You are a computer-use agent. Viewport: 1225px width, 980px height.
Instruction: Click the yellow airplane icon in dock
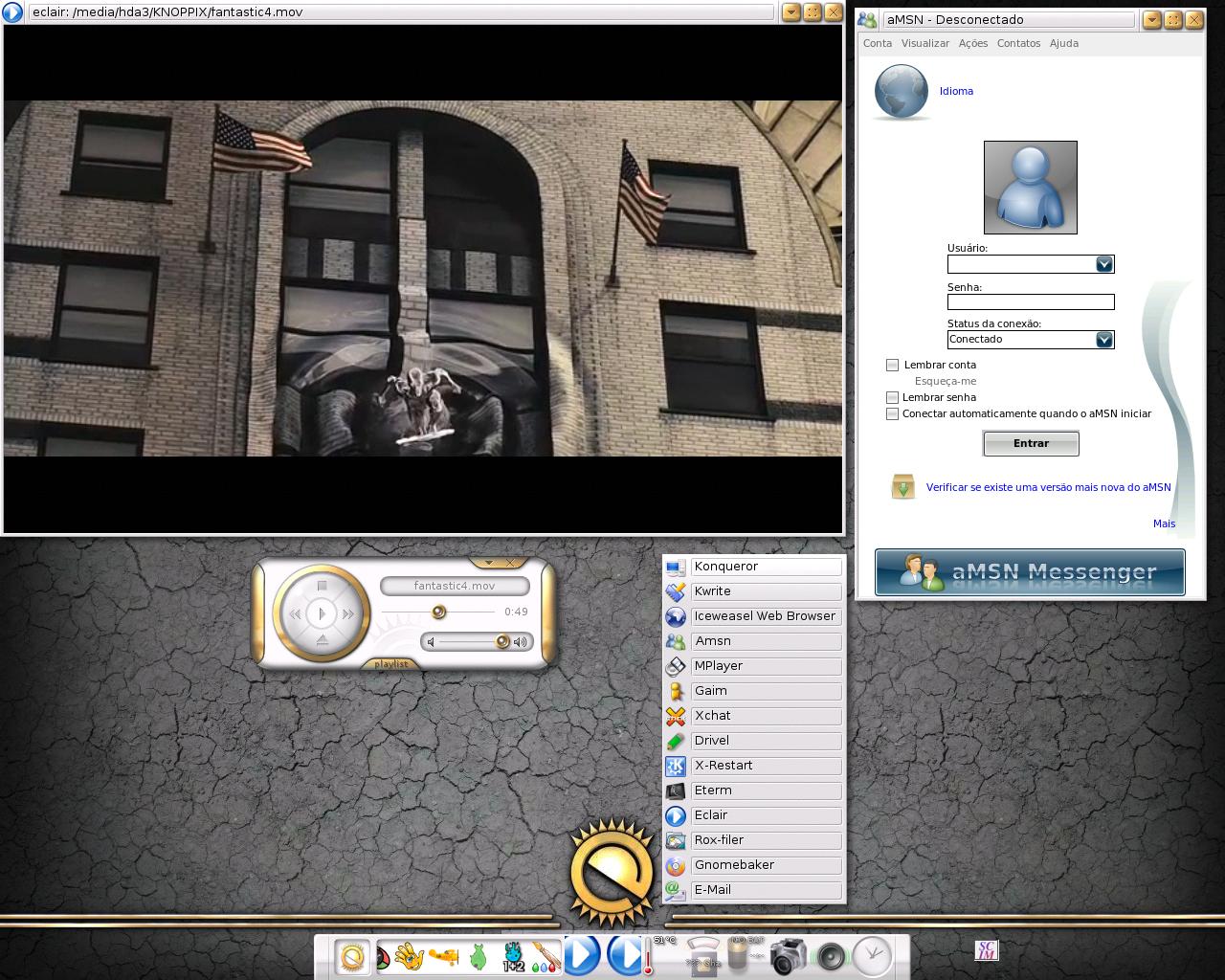(x=443, y=956)
